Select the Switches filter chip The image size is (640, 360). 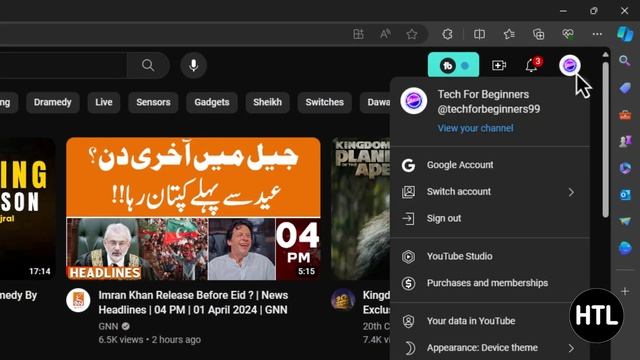click(x=324, y=102)
